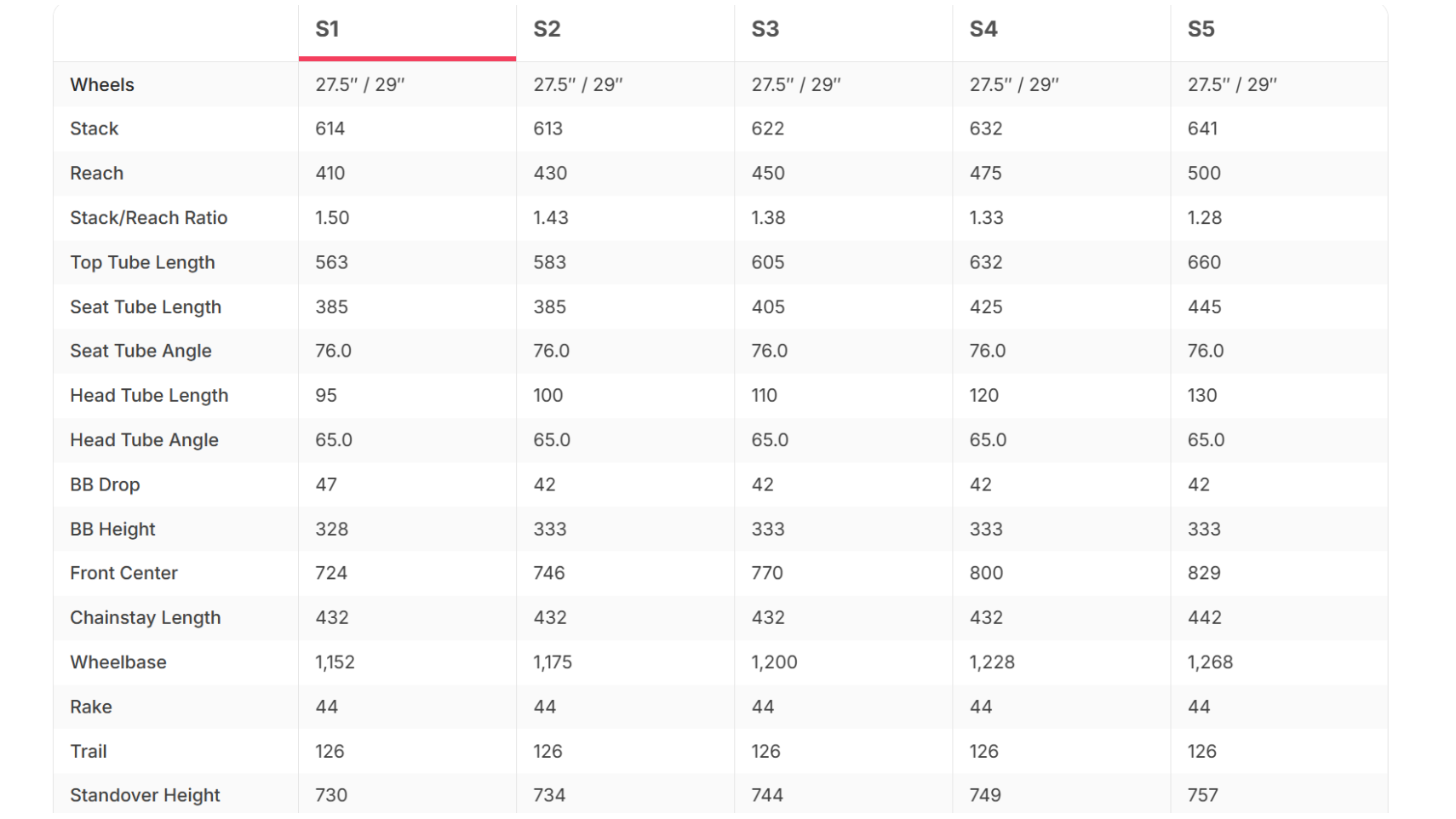Click the Head Tube Angle row label

(144, 440)
